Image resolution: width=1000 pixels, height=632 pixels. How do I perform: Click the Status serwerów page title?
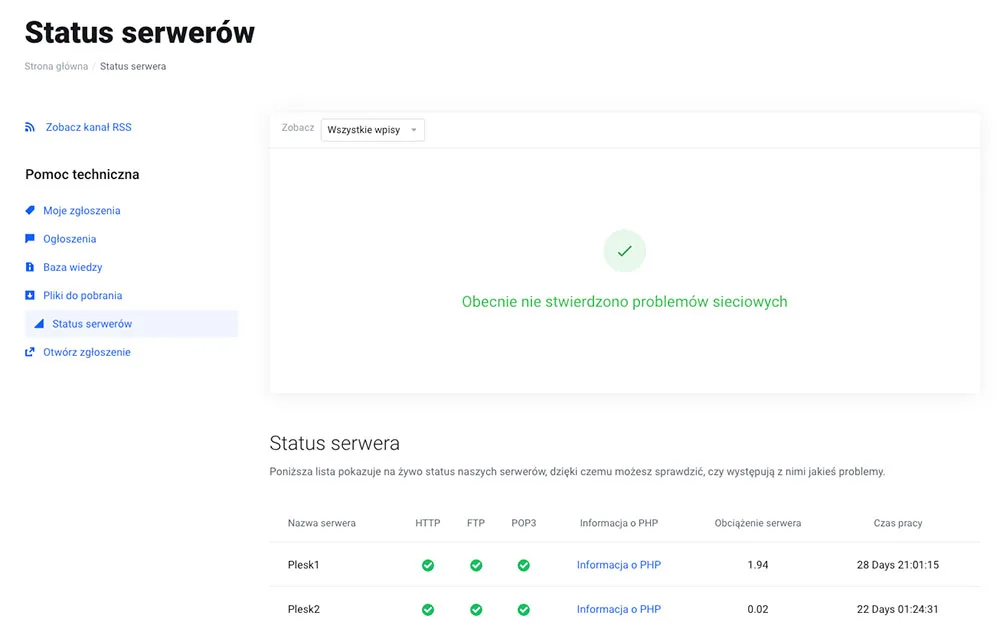(140, 33)
